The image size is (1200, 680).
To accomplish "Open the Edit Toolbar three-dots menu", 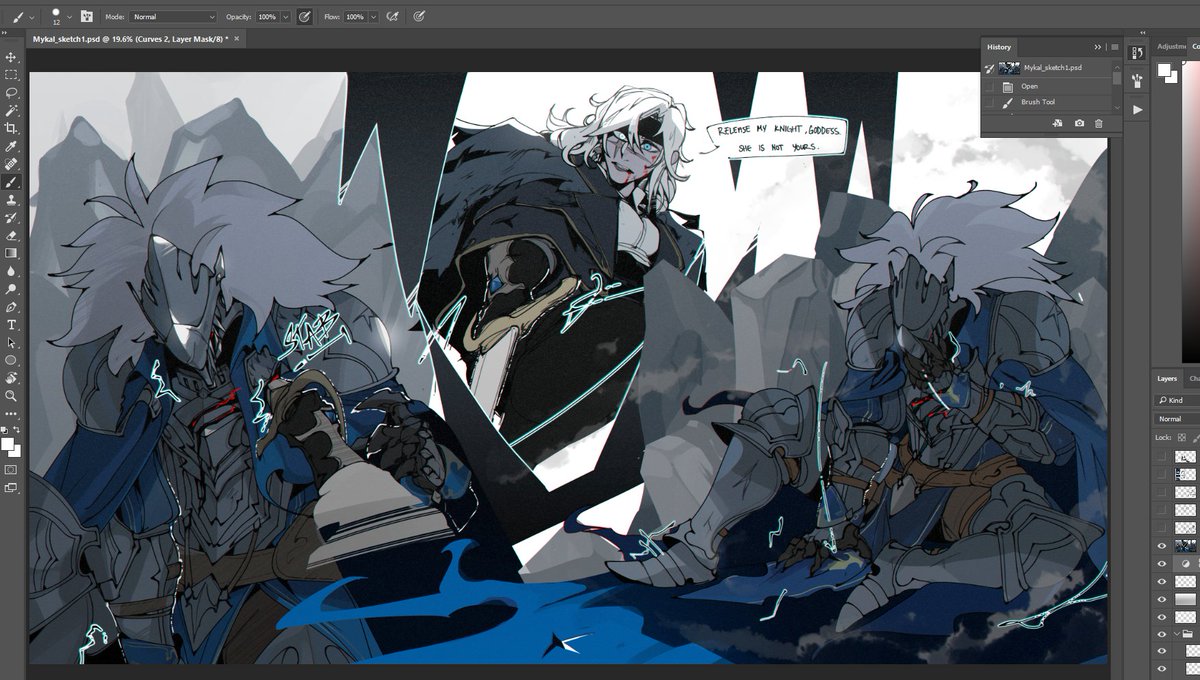I will [11, 413].
